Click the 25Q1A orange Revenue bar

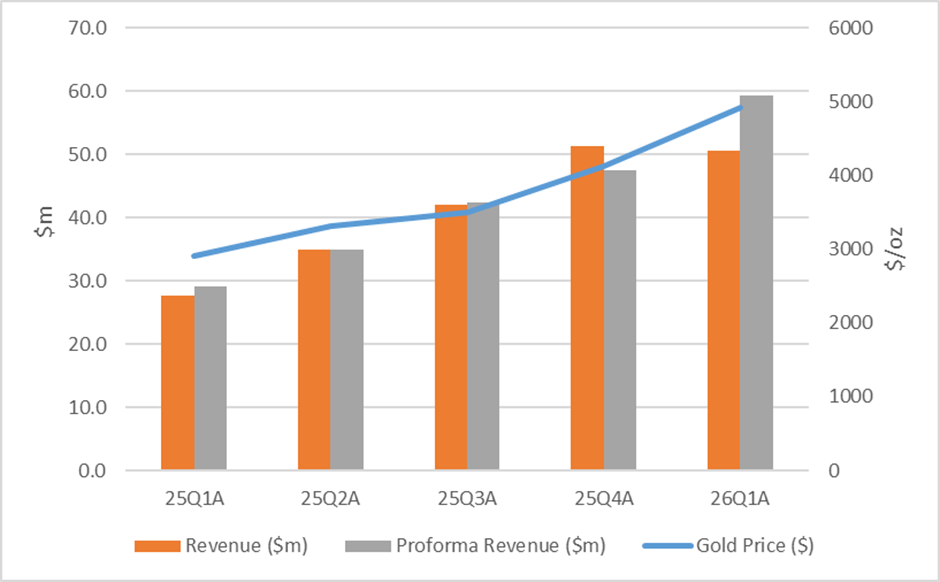click(x=177, y=382)
